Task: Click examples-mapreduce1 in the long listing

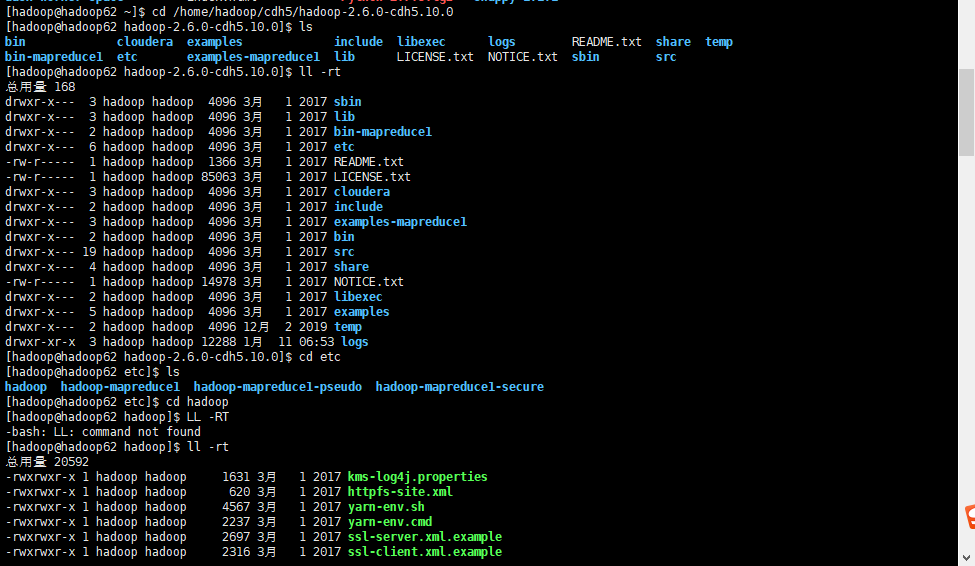Action: (x=400, y=222)
